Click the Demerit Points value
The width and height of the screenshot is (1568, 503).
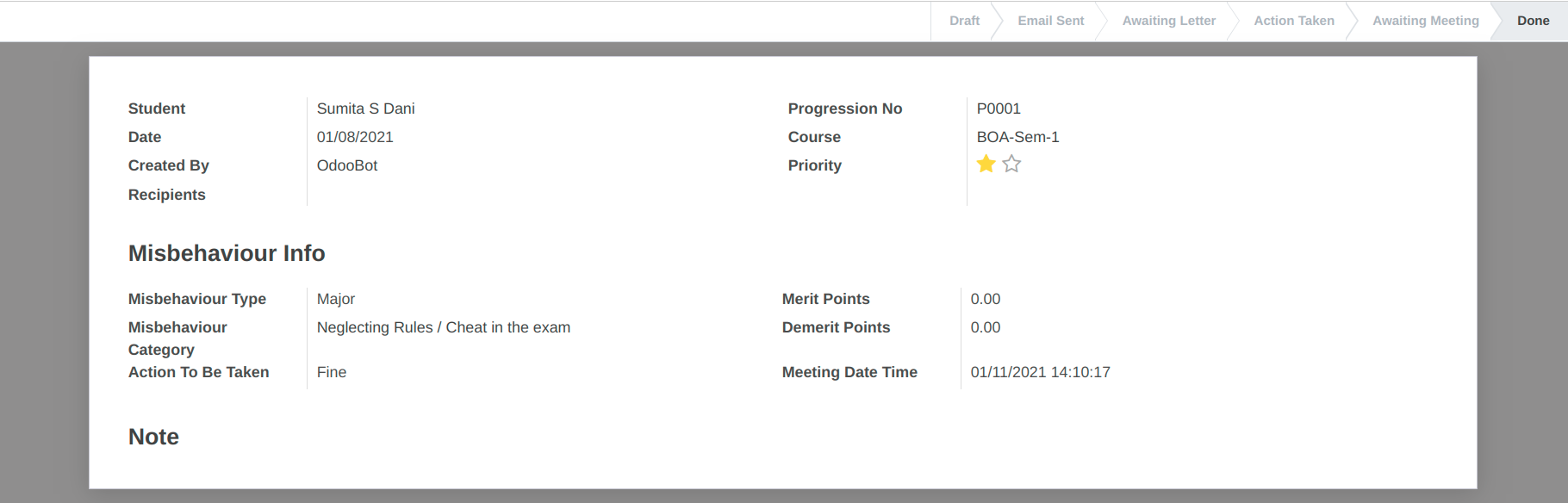click(x=985, y=327)
